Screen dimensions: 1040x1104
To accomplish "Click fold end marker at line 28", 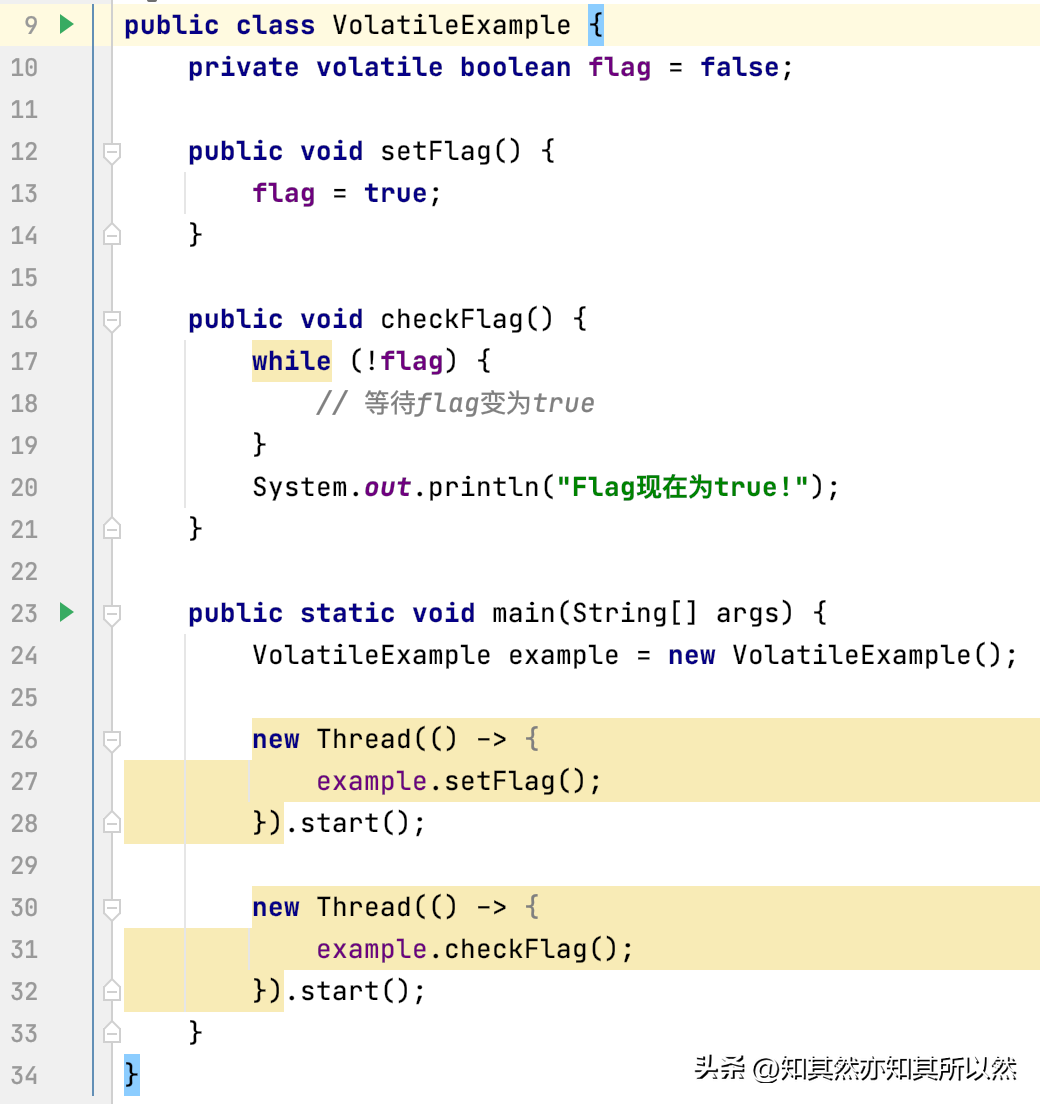I will [x=112, y=822].
